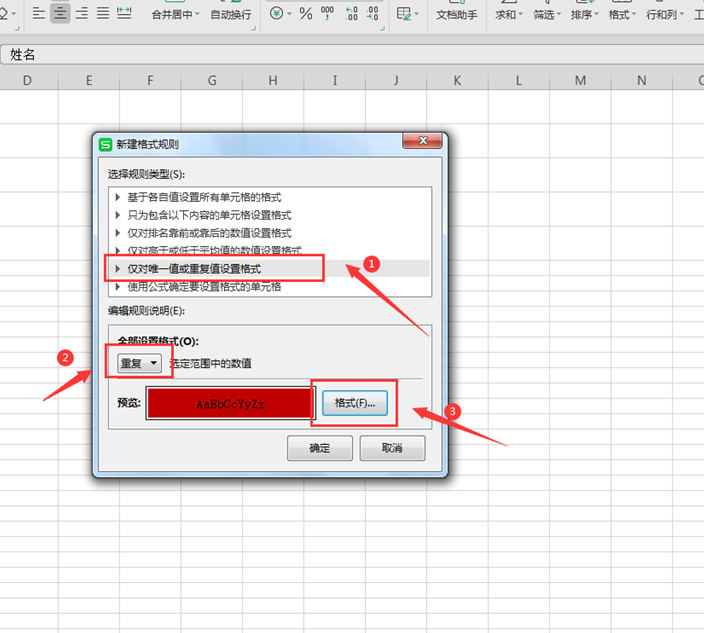
Task: Choose rule 只为包含以下内容的单元格设置格式
Action: tap(269, 215)
